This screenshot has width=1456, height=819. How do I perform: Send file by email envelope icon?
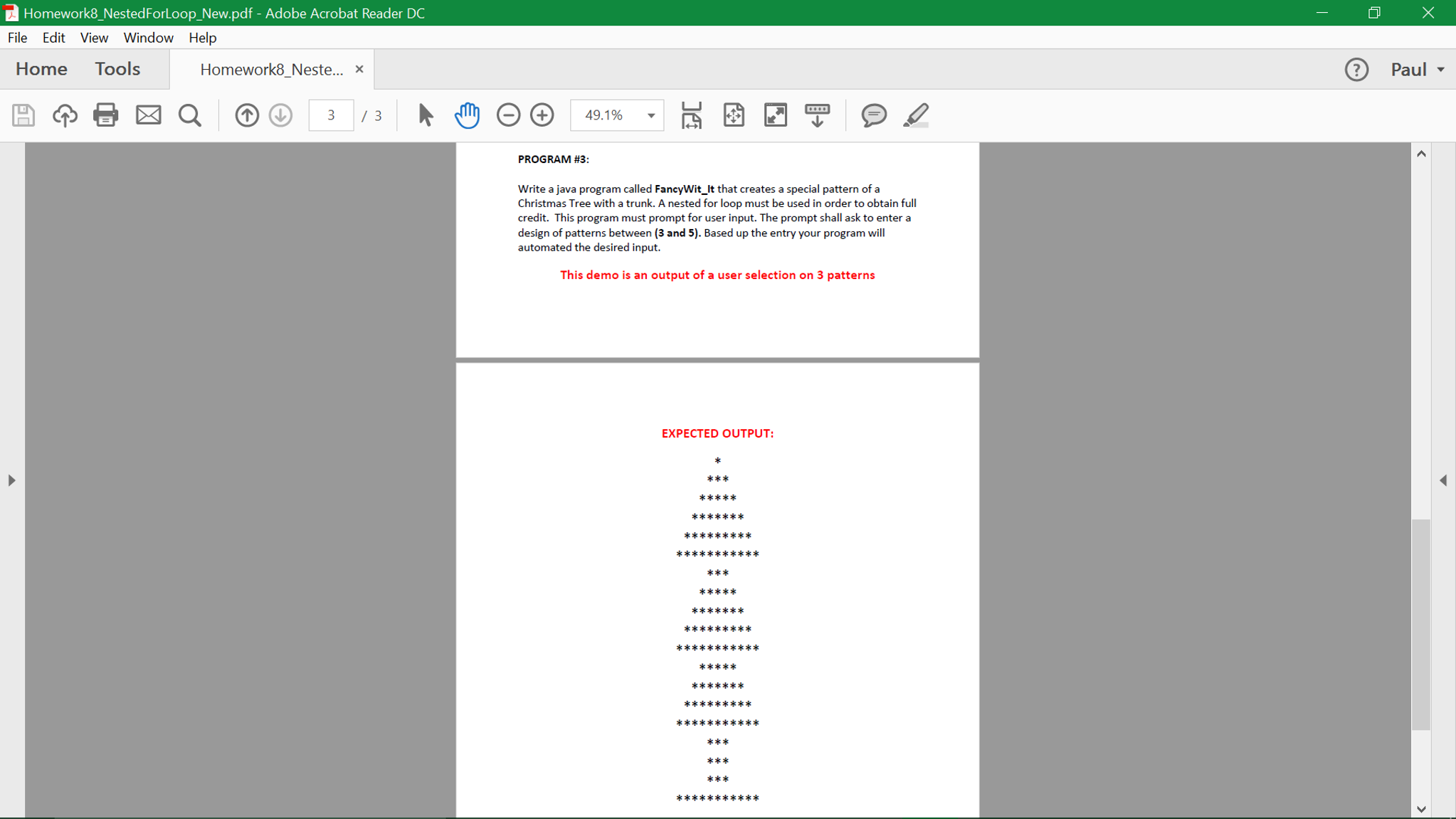tap(148, 115)
